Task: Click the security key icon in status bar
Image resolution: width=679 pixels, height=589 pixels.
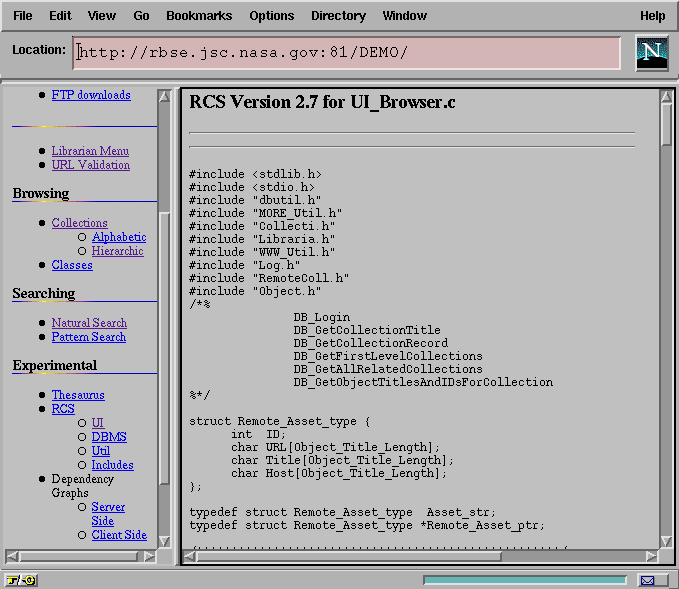Action: pos(20,580)
